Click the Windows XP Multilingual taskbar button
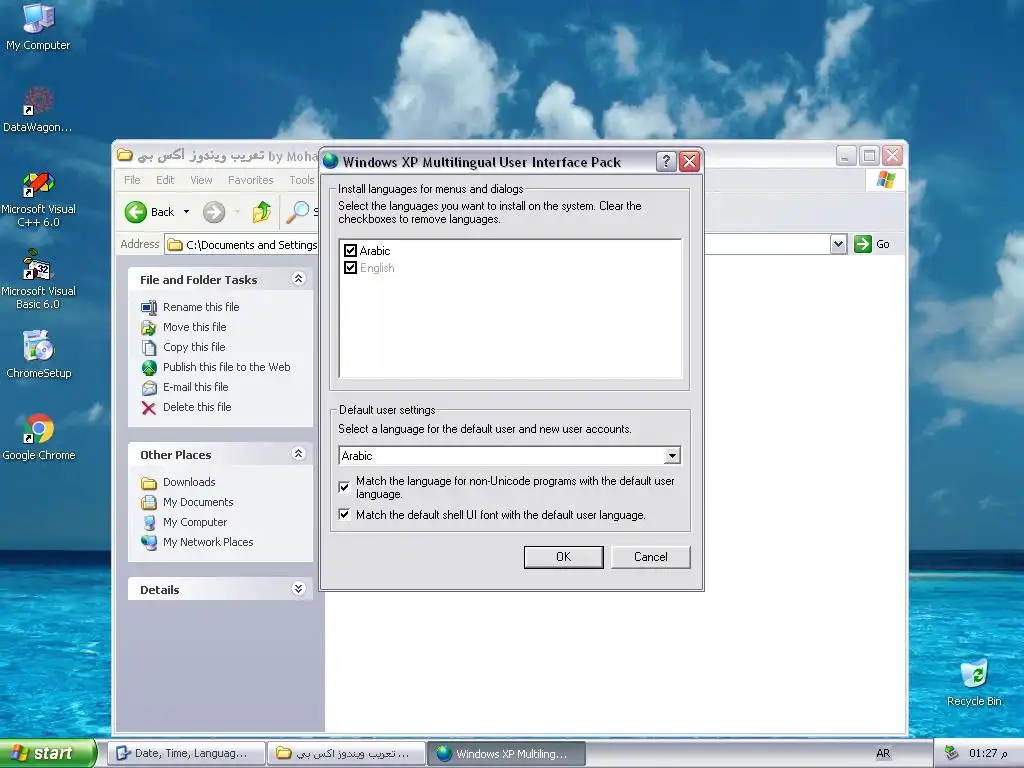The width and height of the screenshot is (1024, 768). [506, 754]
